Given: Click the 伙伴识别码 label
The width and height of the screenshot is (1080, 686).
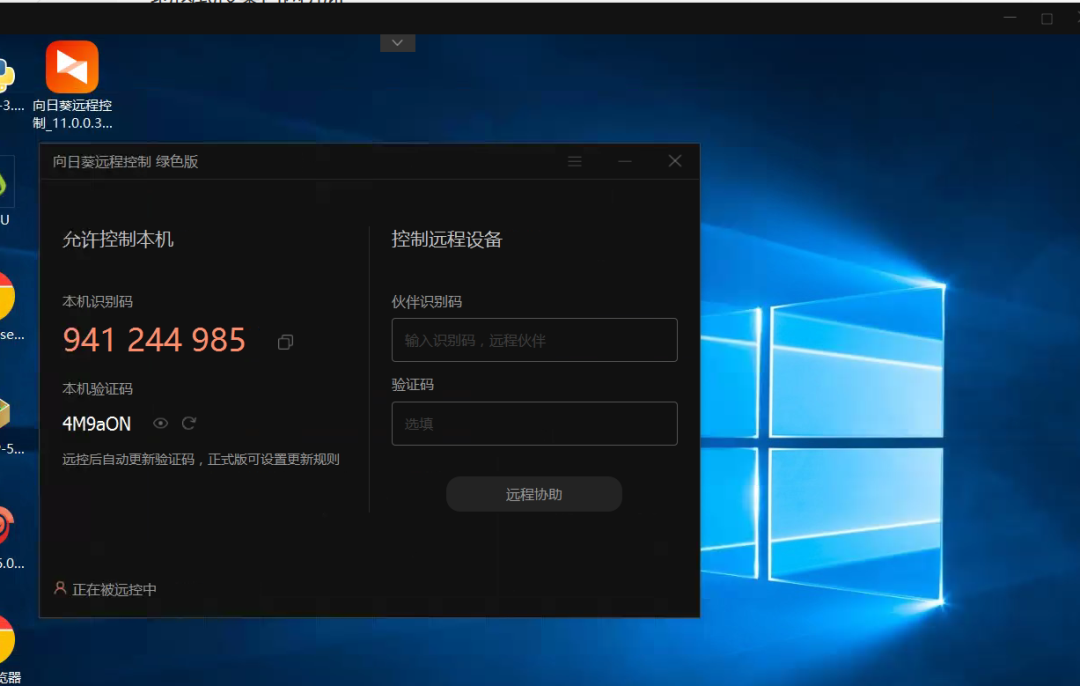Looking at the screenshot, I should 426,301.
